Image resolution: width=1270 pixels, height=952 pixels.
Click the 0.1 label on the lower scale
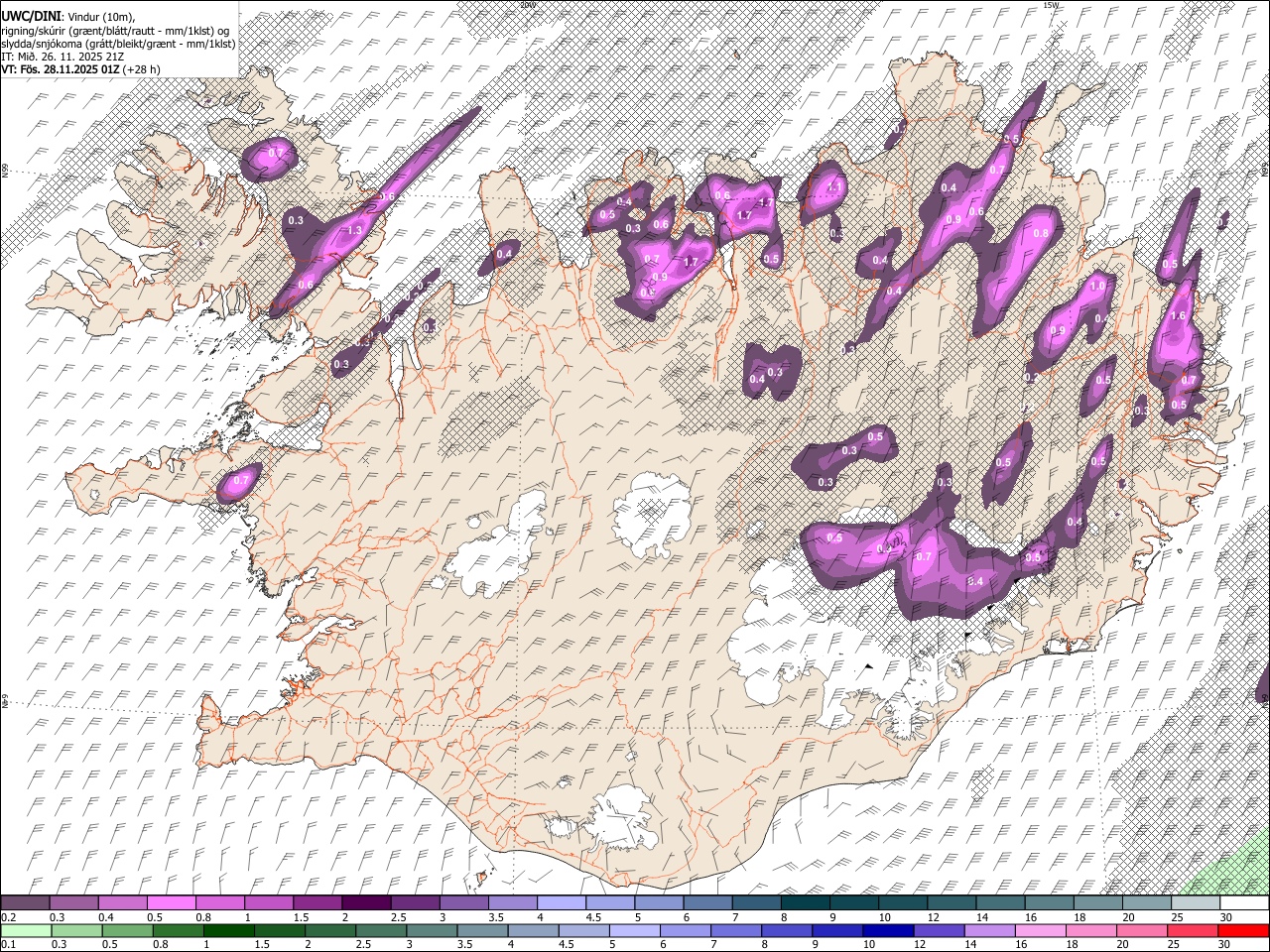click(x=8, y=944)
